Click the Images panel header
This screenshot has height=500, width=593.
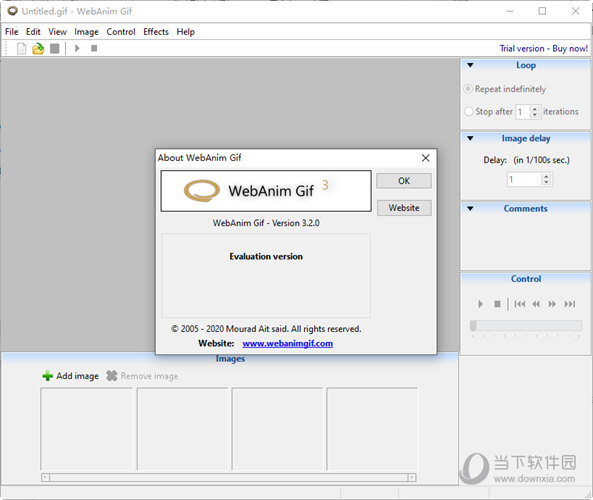tap(230, 359)
